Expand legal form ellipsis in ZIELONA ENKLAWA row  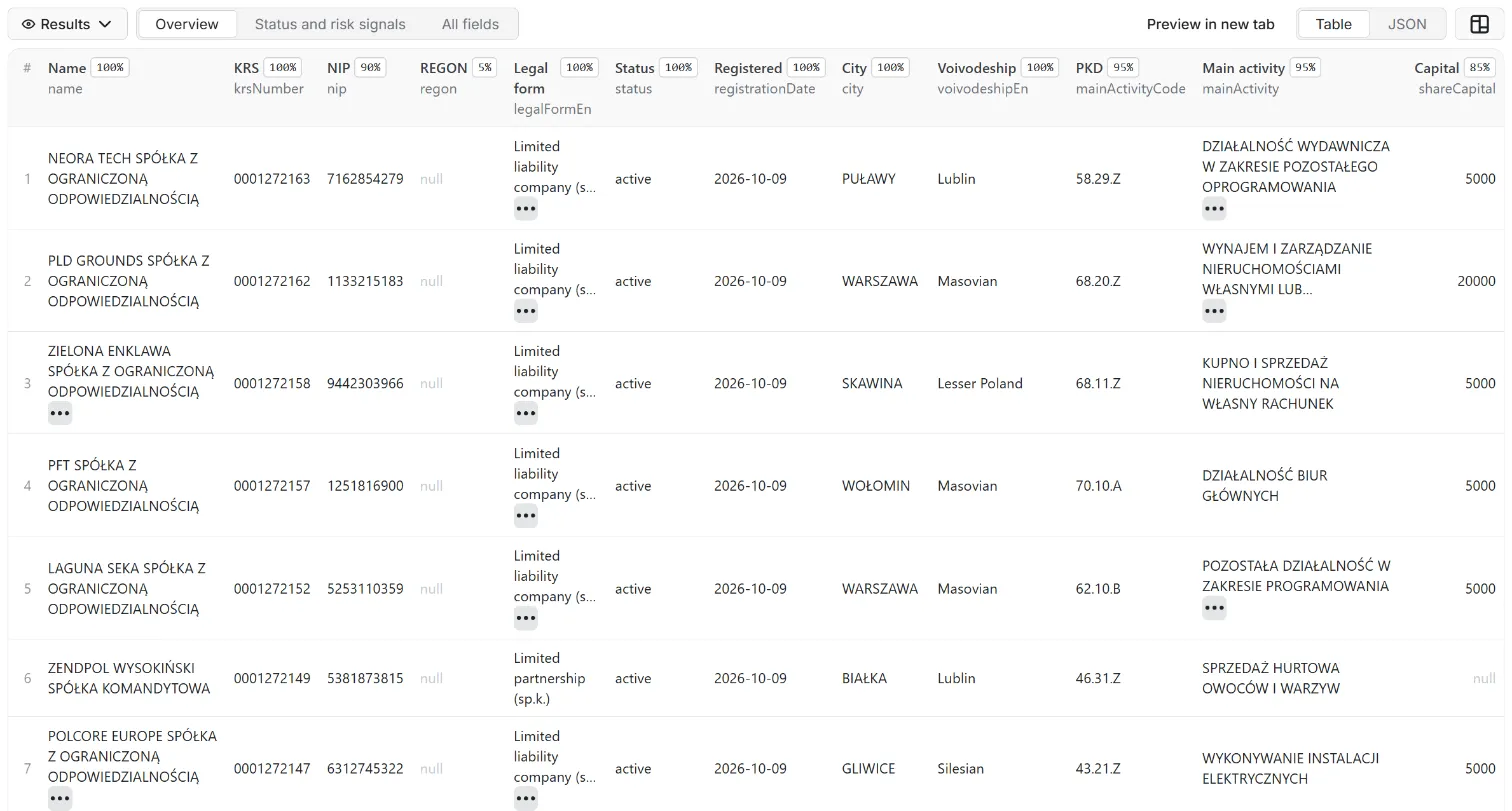tap(526, 413)
